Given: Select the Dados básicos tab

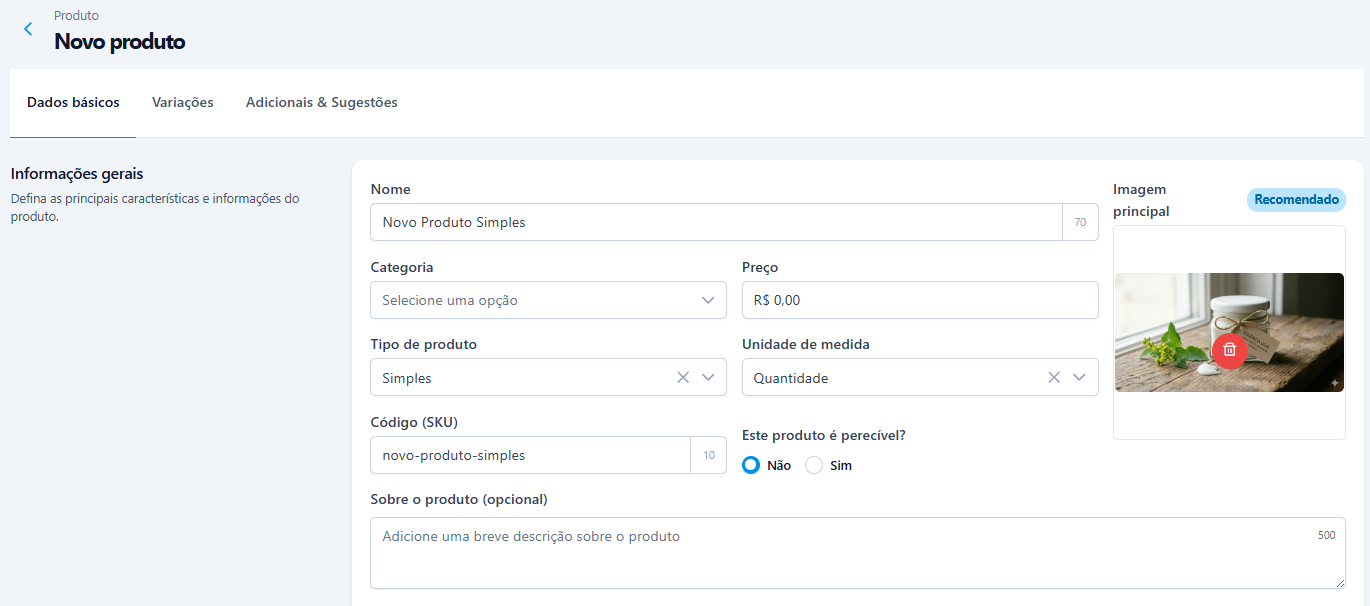Looking at the screenshot, I should [73, 103].
